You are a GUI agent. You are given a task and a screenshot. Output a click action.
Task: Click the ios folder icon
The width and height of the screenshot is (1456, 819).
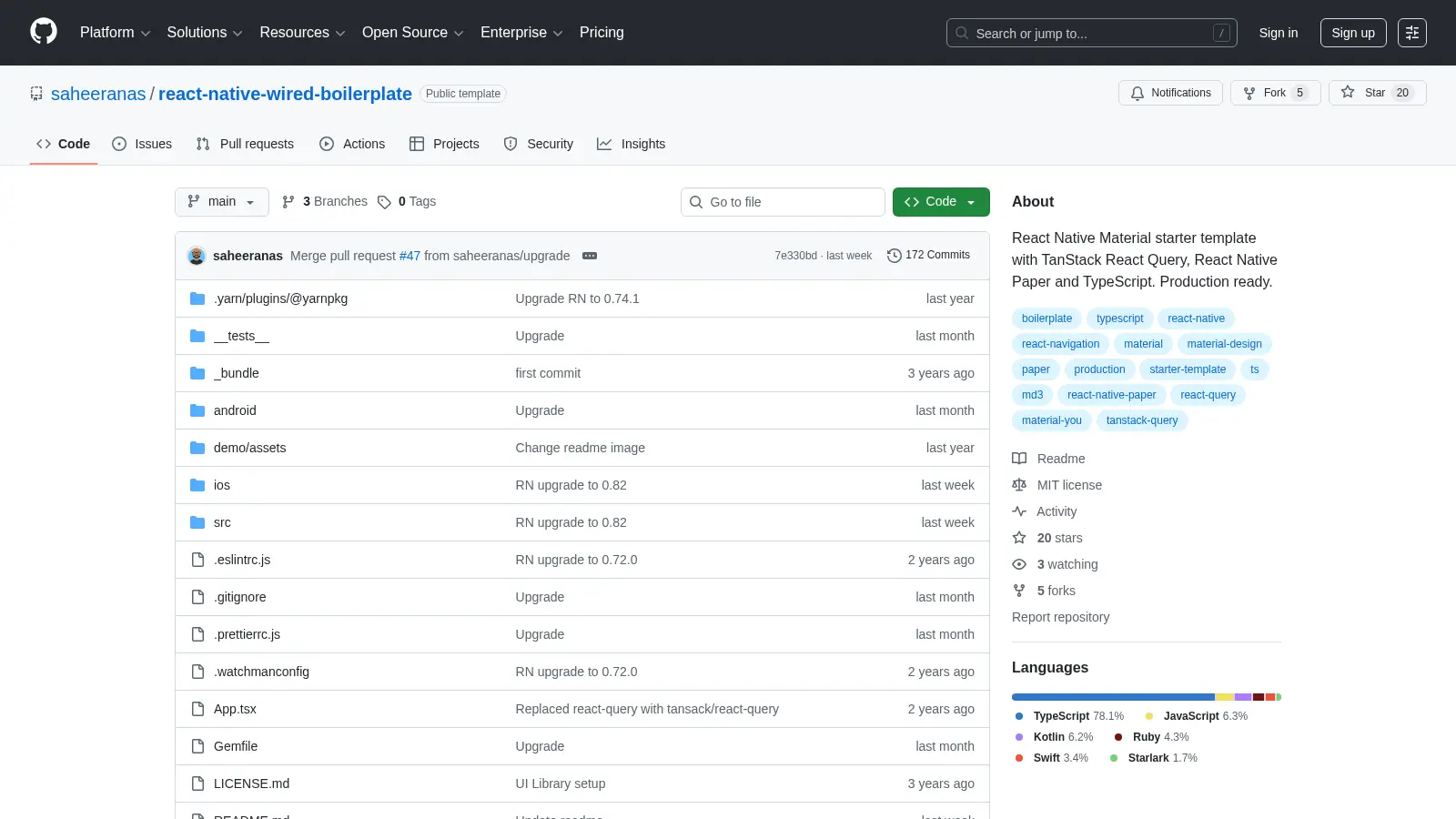[x=197, y=485]
